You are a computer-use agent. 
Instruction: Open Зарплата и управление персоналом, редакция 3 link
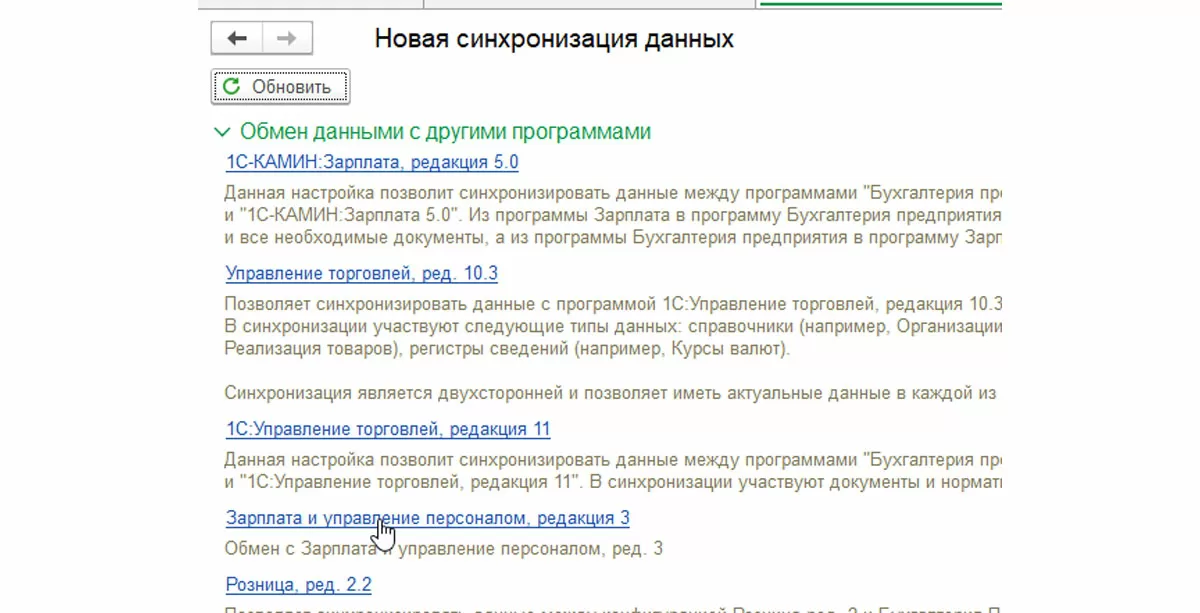[x=428, y=518]
